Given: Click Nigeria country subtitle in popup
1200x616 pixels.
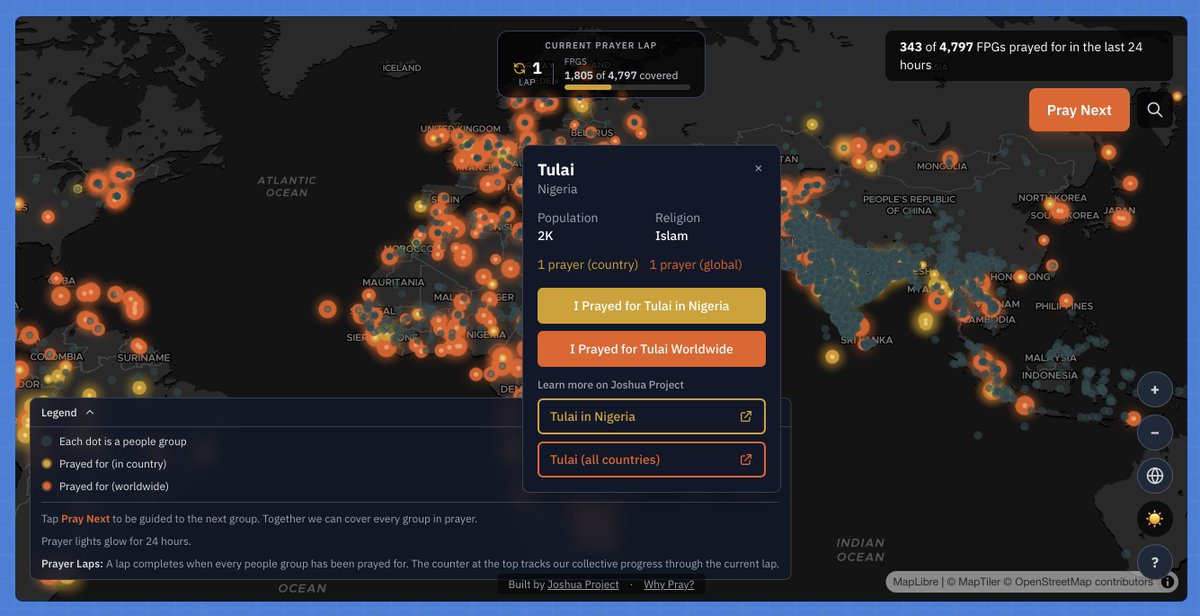Looking at the screenshot, I should (558, 189).
